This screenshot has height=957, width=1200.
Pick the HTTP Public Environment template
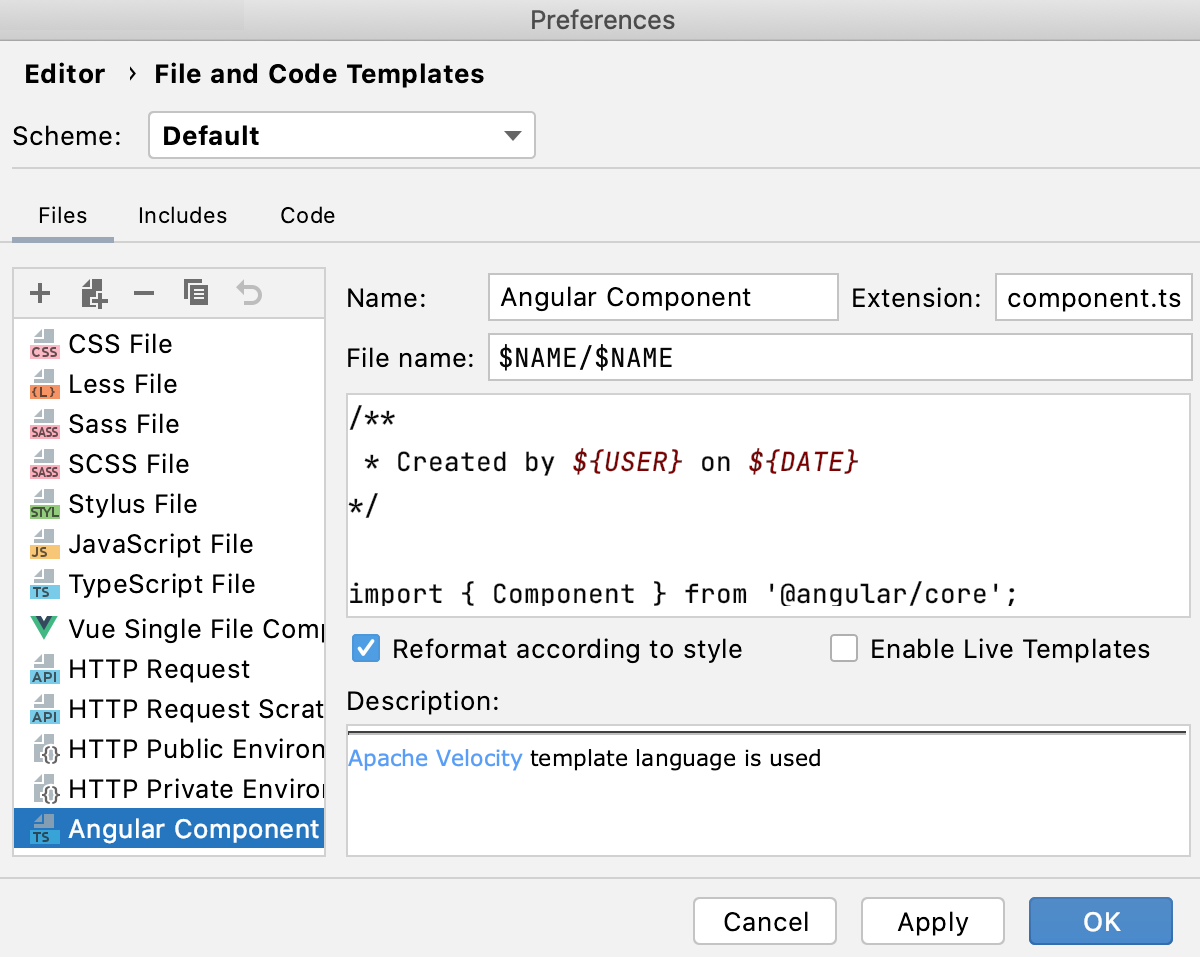coord(169,749)
